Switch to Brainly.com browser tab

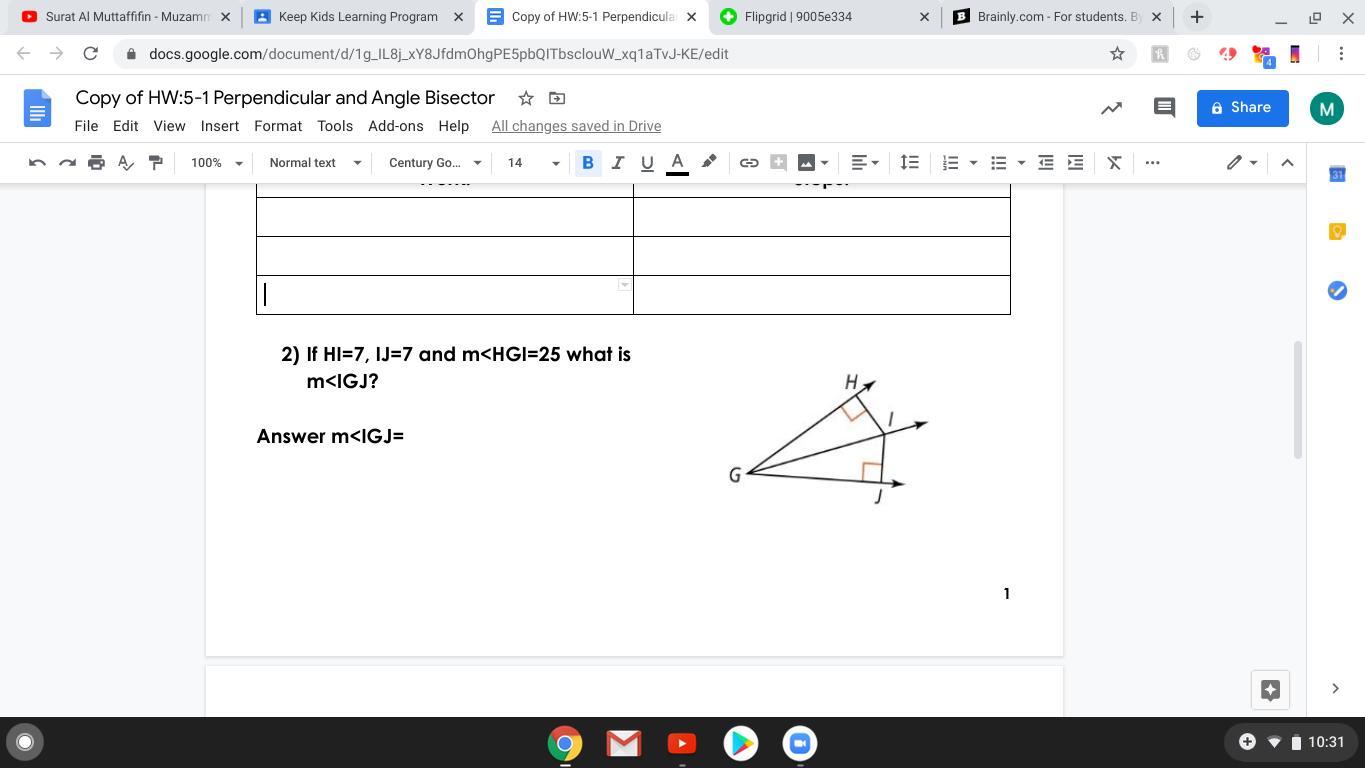[1057, 17]
